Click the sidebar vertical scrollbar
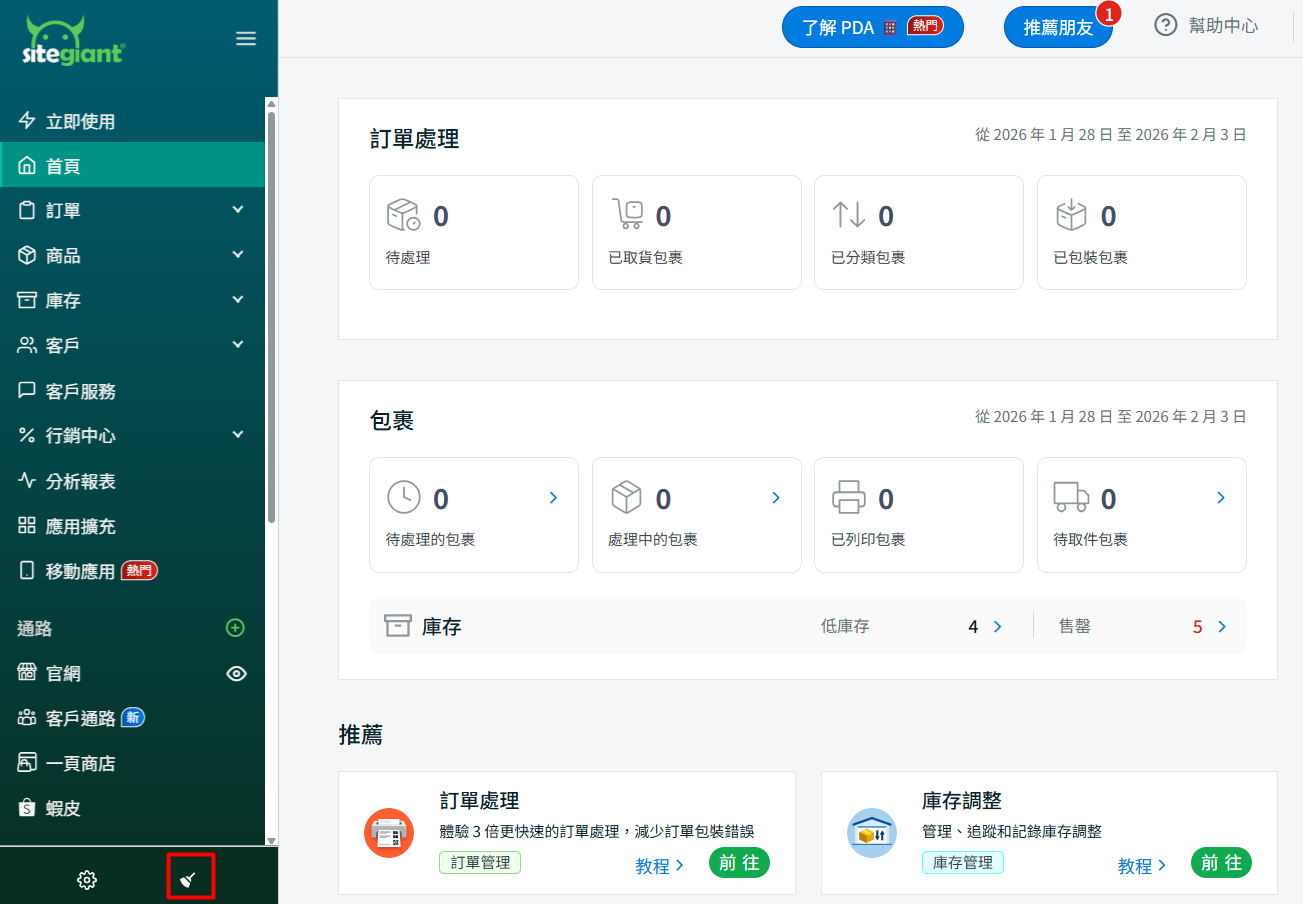The image size is (1303, 904). point(271,315)
